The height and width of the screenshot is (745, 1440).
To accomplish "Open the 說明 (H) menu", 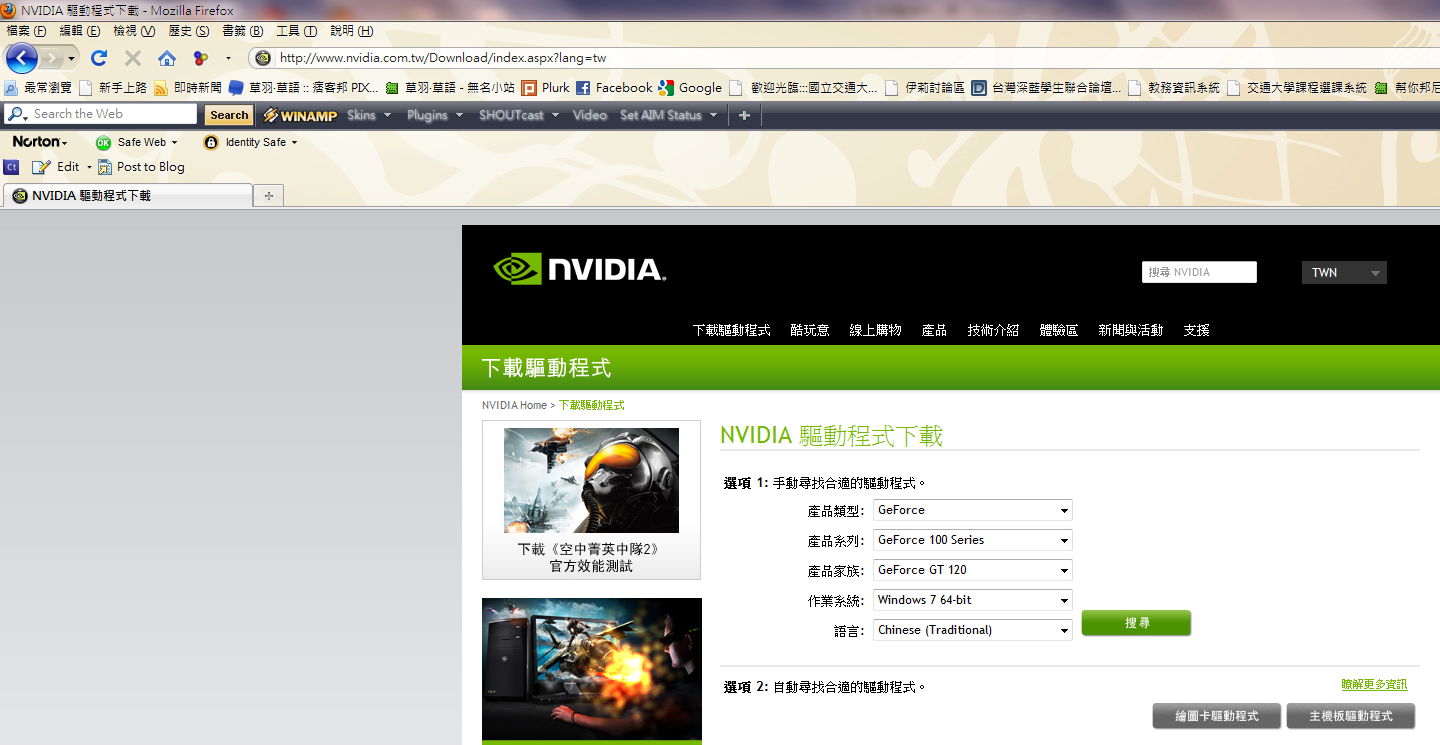I will coord(351,31).
